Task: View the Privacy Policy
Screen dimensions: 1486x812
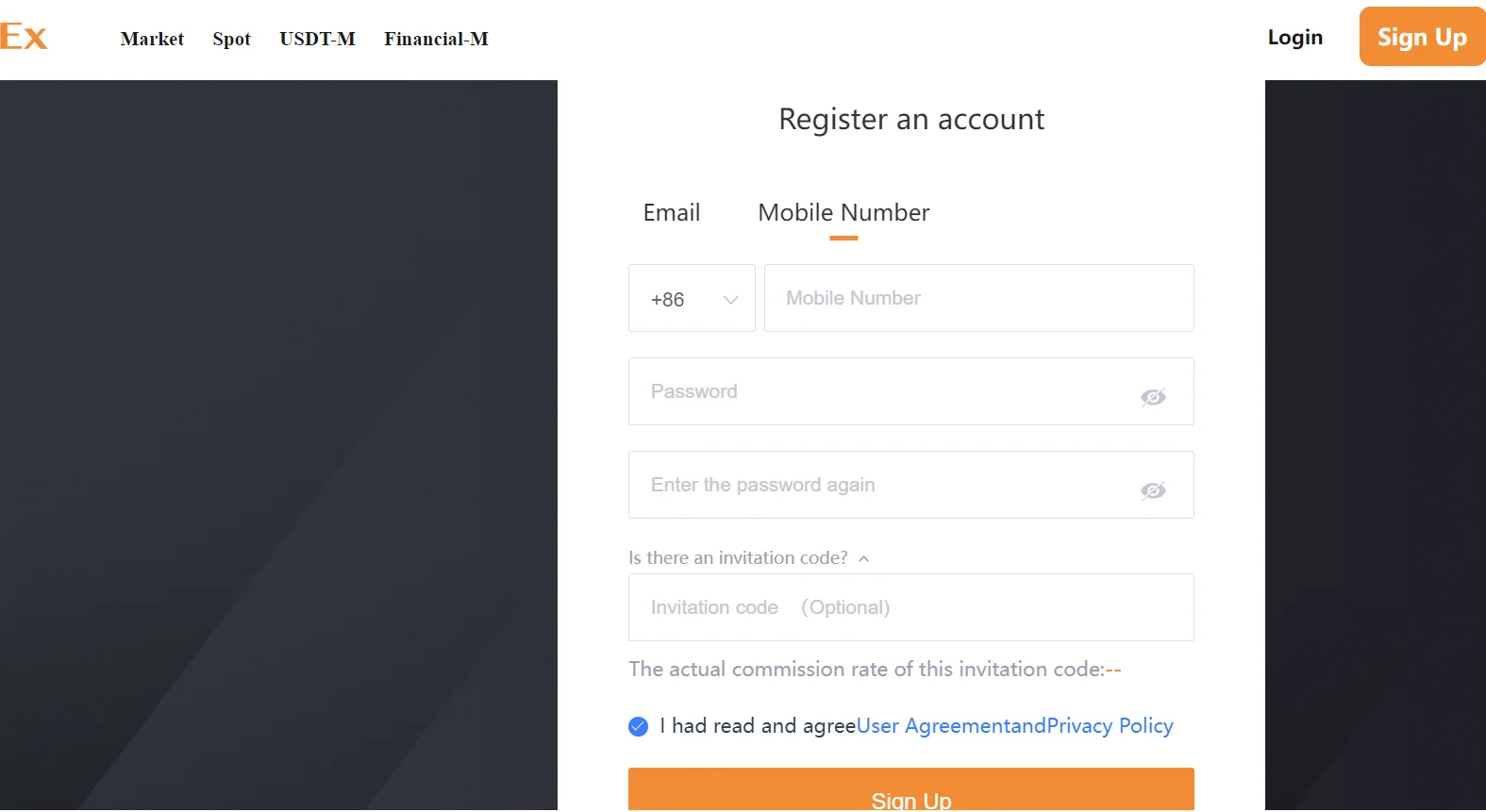Action: (x=1110, y=725)
